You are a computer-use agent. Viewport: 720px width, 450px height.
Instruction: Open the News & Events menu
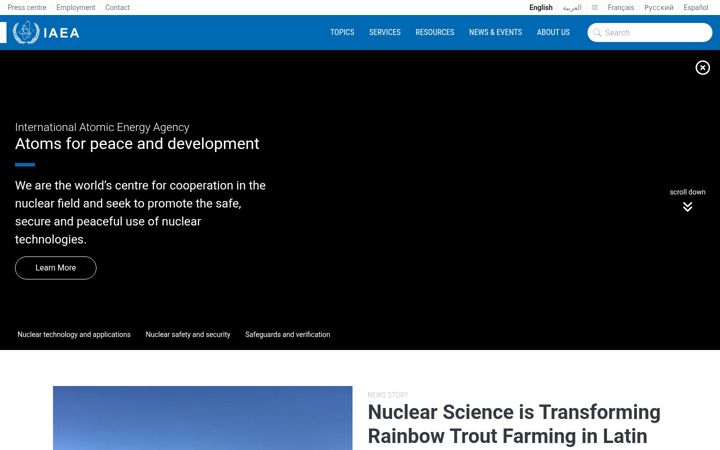[495, 32]
